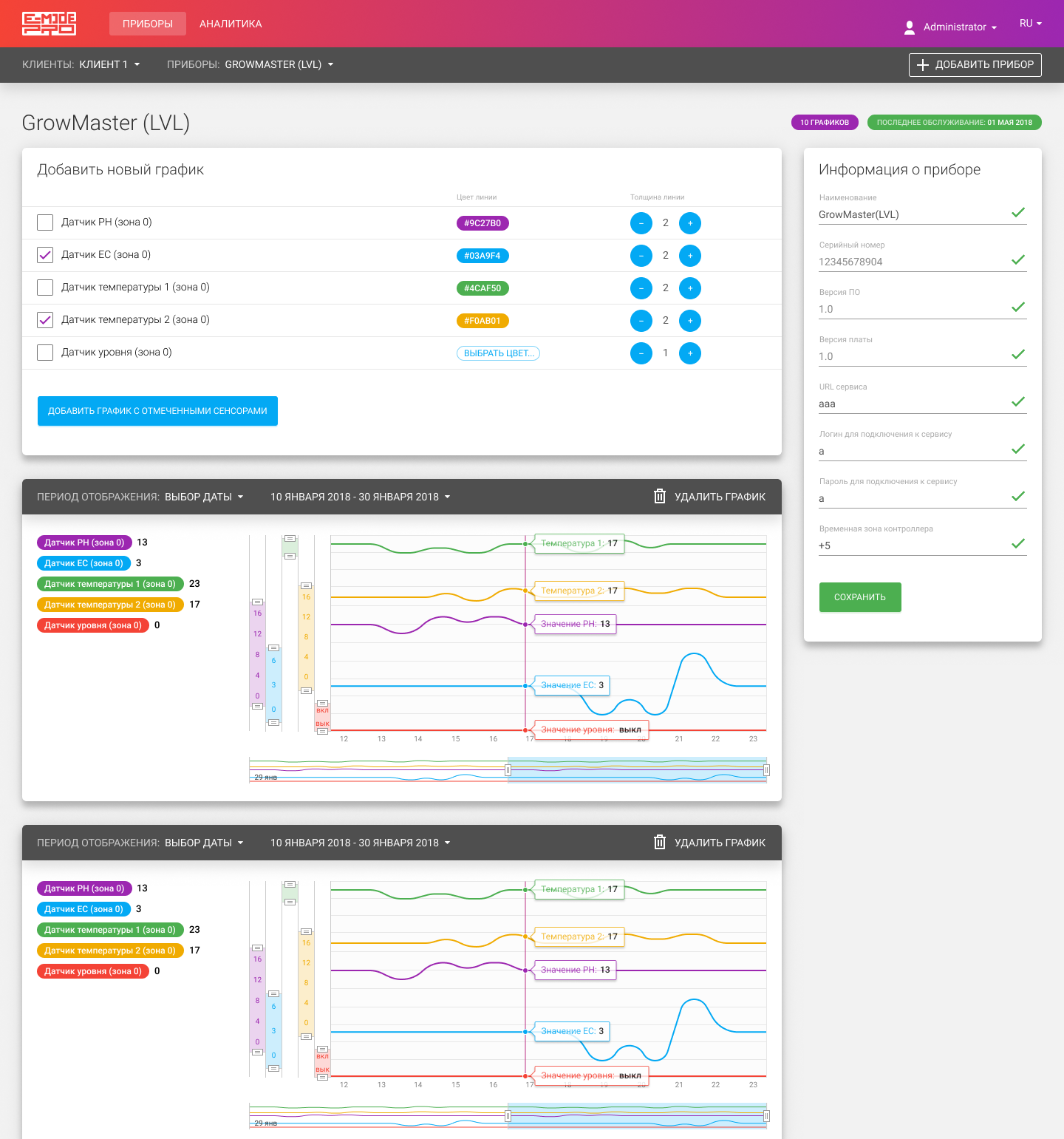Viewport: 1064px width, 1139px height.
Task: Switch to the ПРИБОРЫ tab
Action: (148, 24)
